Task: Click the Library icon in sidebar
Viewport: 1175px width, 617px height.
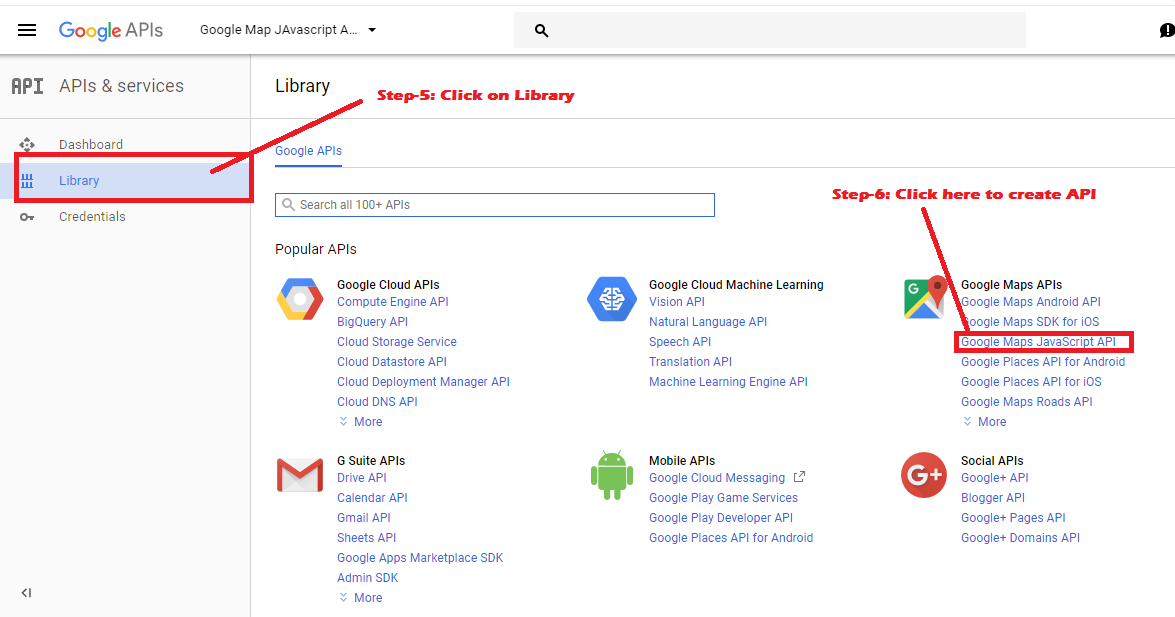Action: click(27, 181)
